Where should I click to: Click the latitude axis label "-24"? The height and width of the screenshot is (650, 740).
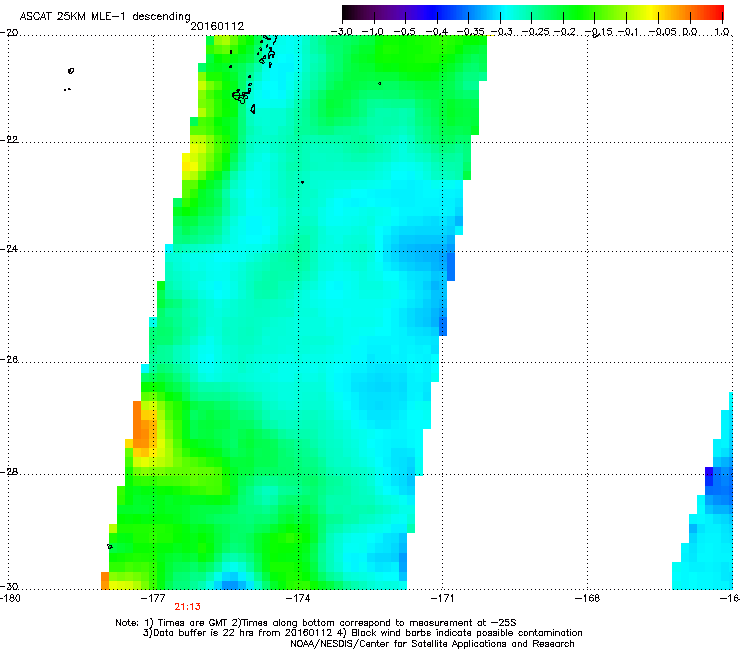click(9, 248)
